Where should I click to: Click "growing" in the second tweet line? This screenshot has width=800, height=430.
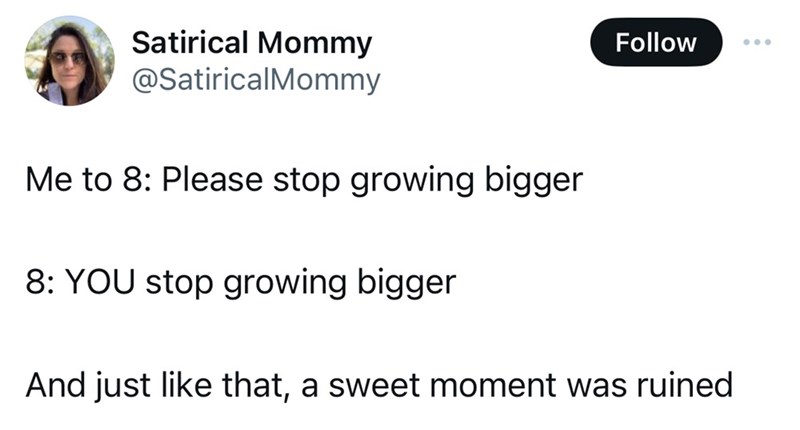point(278,283)
